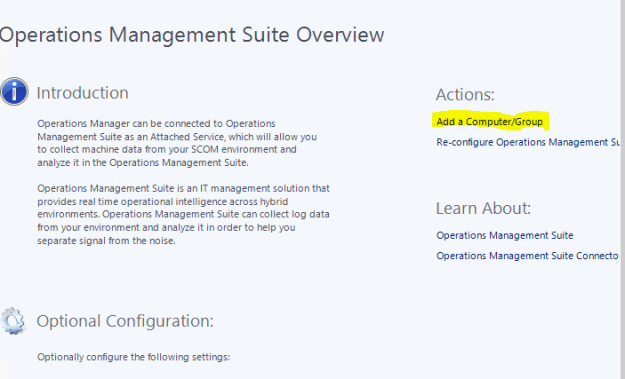Open Operations Management Suite learn-about link

[x=505, y=235]
